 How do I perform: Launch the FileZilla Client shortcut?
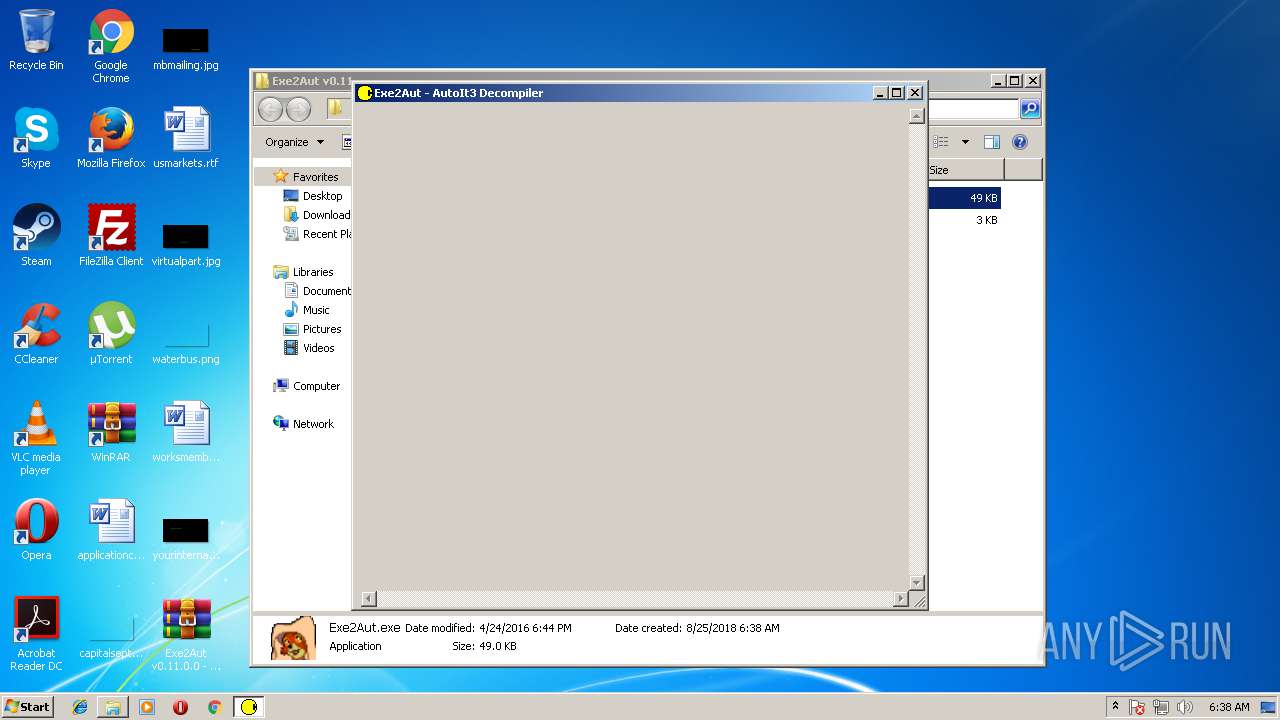(x=111, y=236)
